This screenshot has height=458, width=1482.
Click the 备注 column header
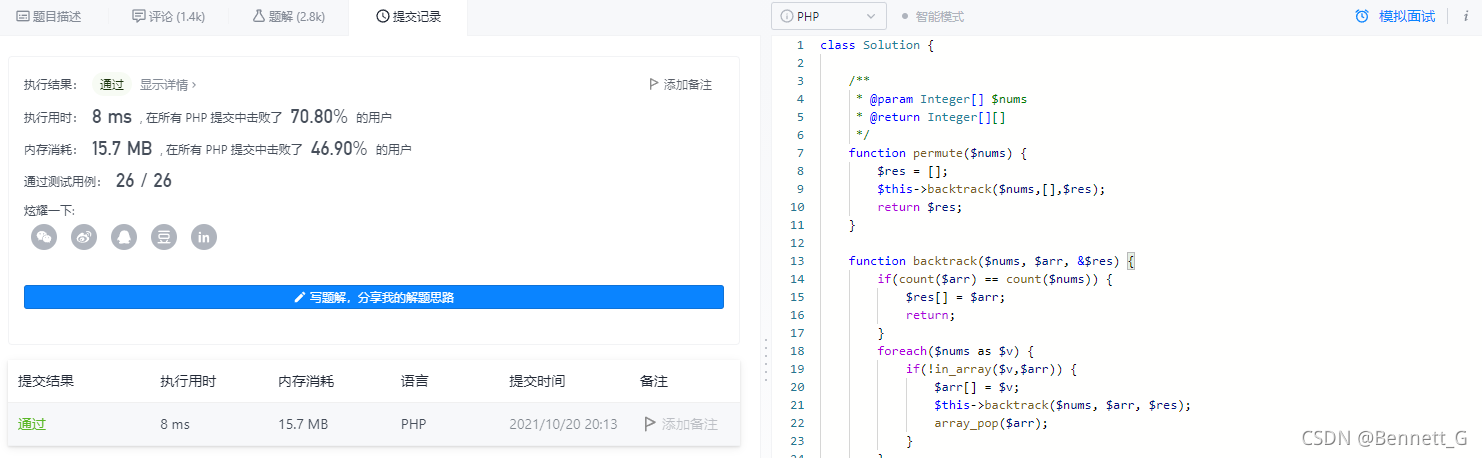pos(654,381)
